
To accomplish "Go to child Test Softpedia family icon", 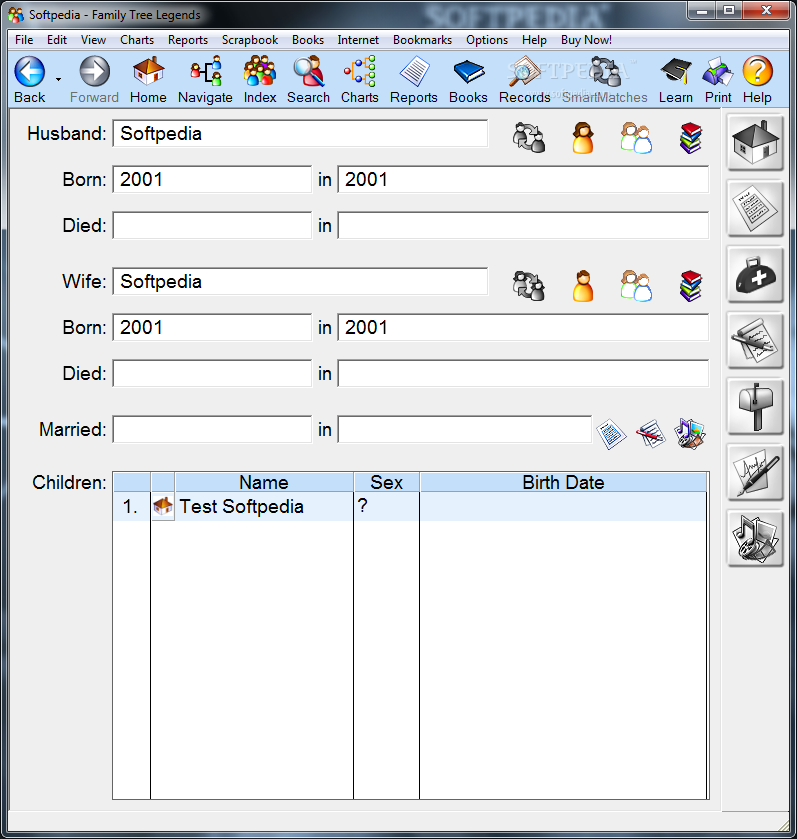I will [x=163, y=506].
